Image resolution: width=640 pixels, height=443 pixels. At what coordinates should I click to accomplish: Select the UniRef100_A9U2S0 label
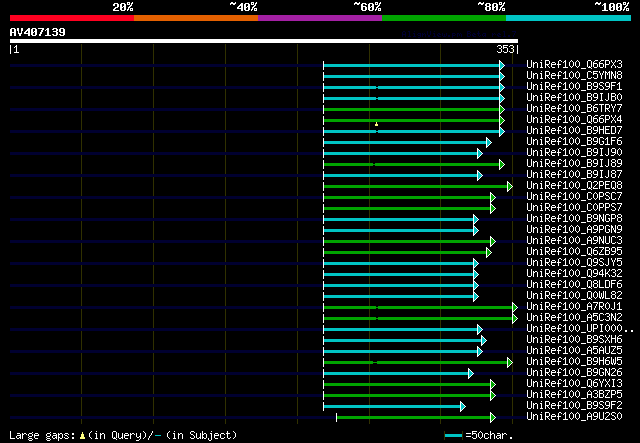574,417
